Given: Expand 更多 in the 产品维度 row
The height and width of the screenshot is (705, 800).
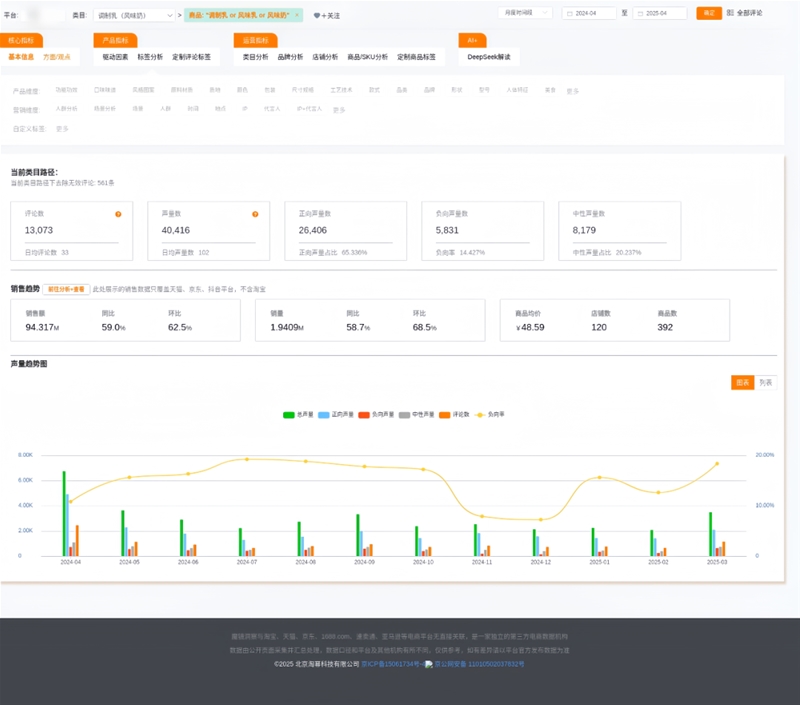Looking at the screenshot, I should (x=572, y=91).
